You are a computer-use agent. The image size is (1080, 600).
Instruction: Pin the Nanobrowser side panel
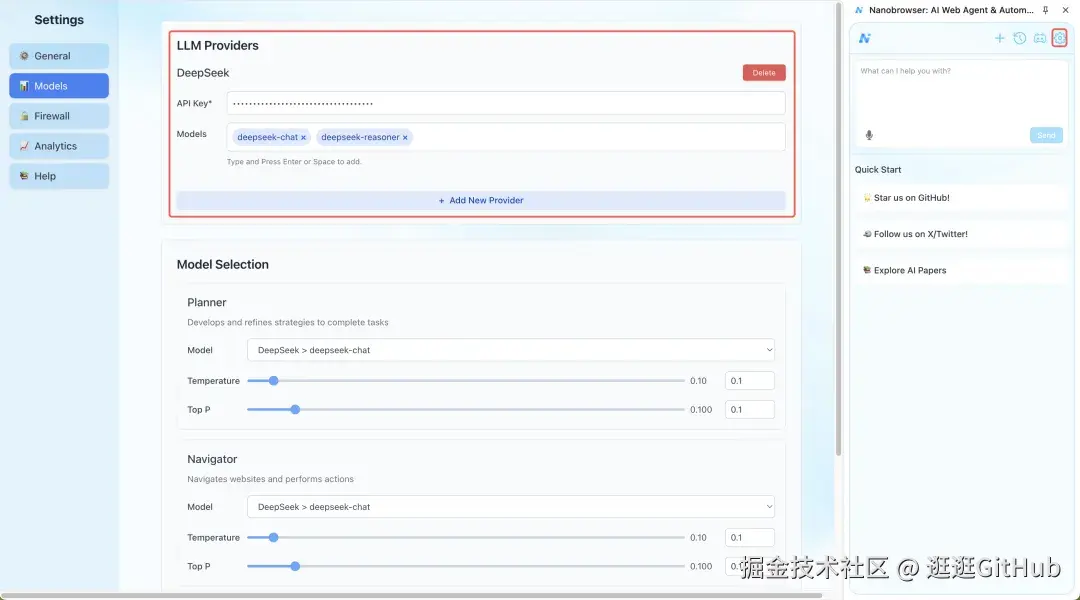tap(1046, 10)
